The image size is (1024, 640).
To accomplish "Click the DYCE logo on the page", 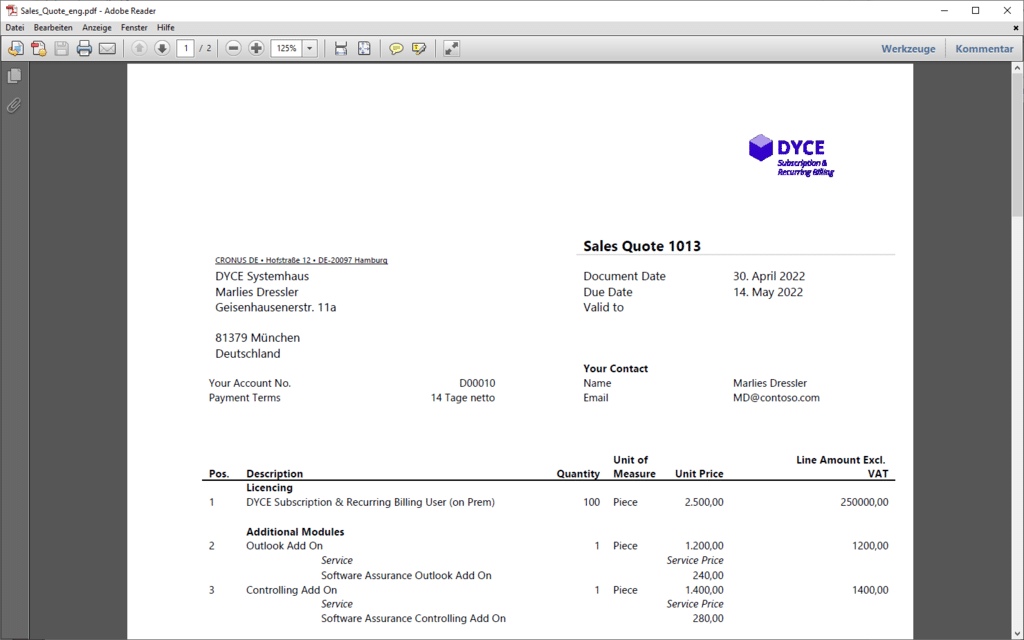I will tap(792, 155).
